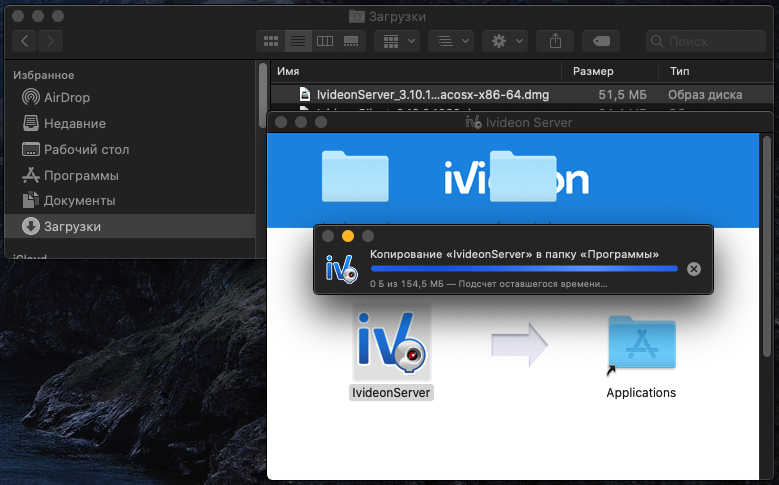Click the Образ диска type cell
Screen dimensions: 779x485
pos(705,94)
